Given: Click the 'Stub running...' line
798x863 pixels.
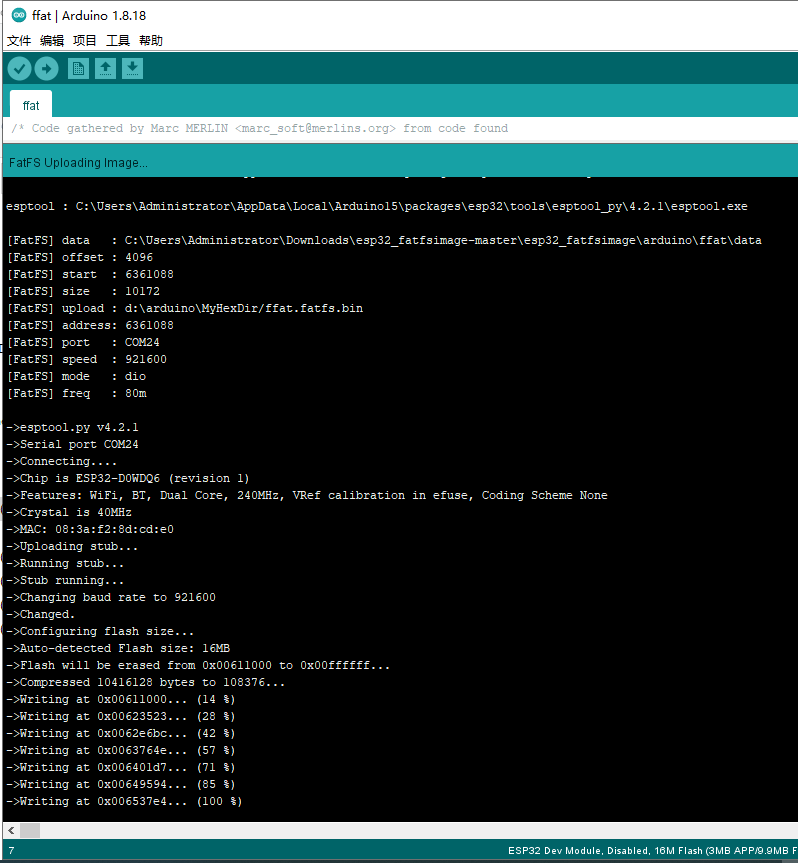Looking at the screenshot, I should pos(65,581).
